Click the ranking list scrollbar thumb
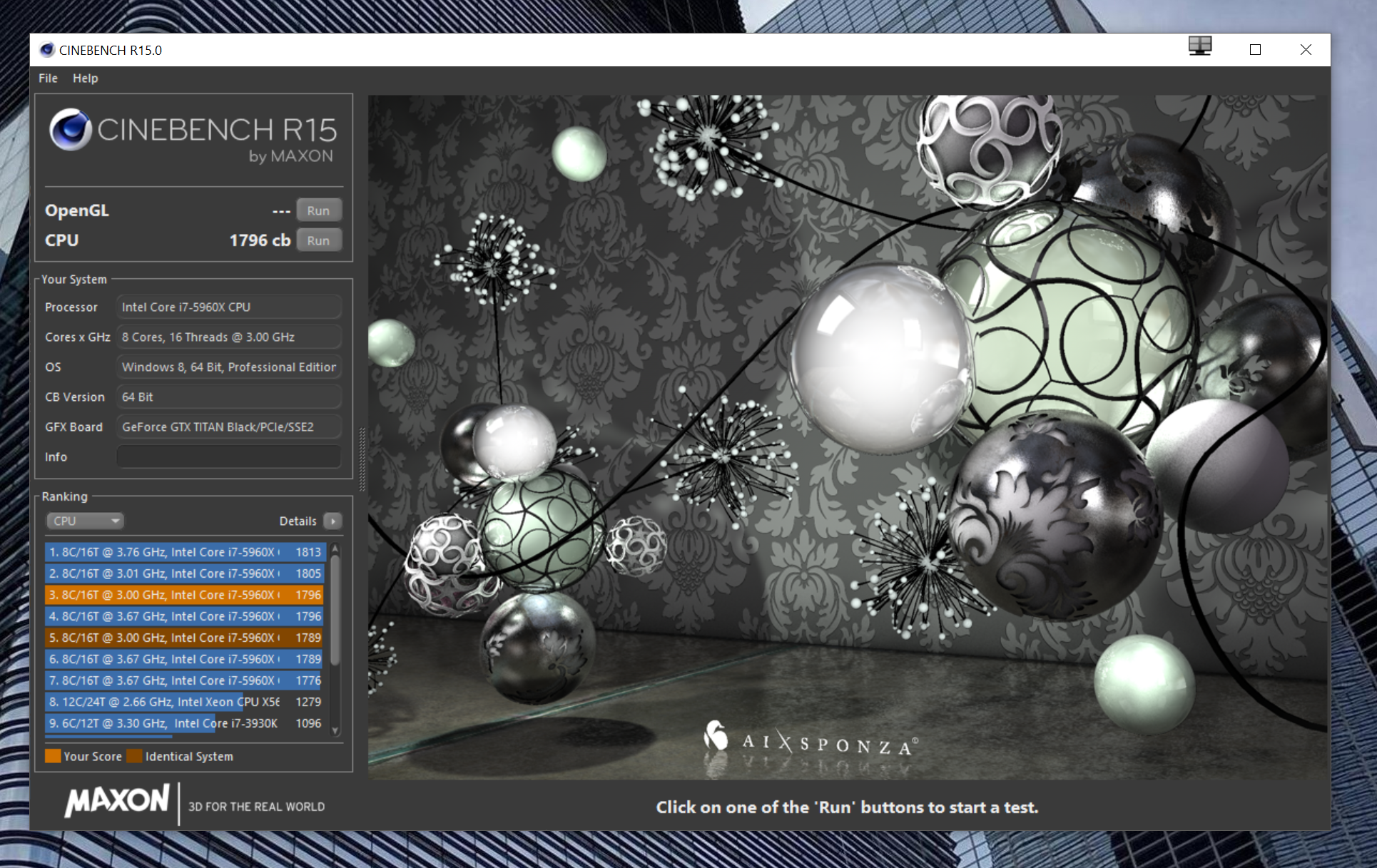Screen dimensions: 1377x868 335,610
